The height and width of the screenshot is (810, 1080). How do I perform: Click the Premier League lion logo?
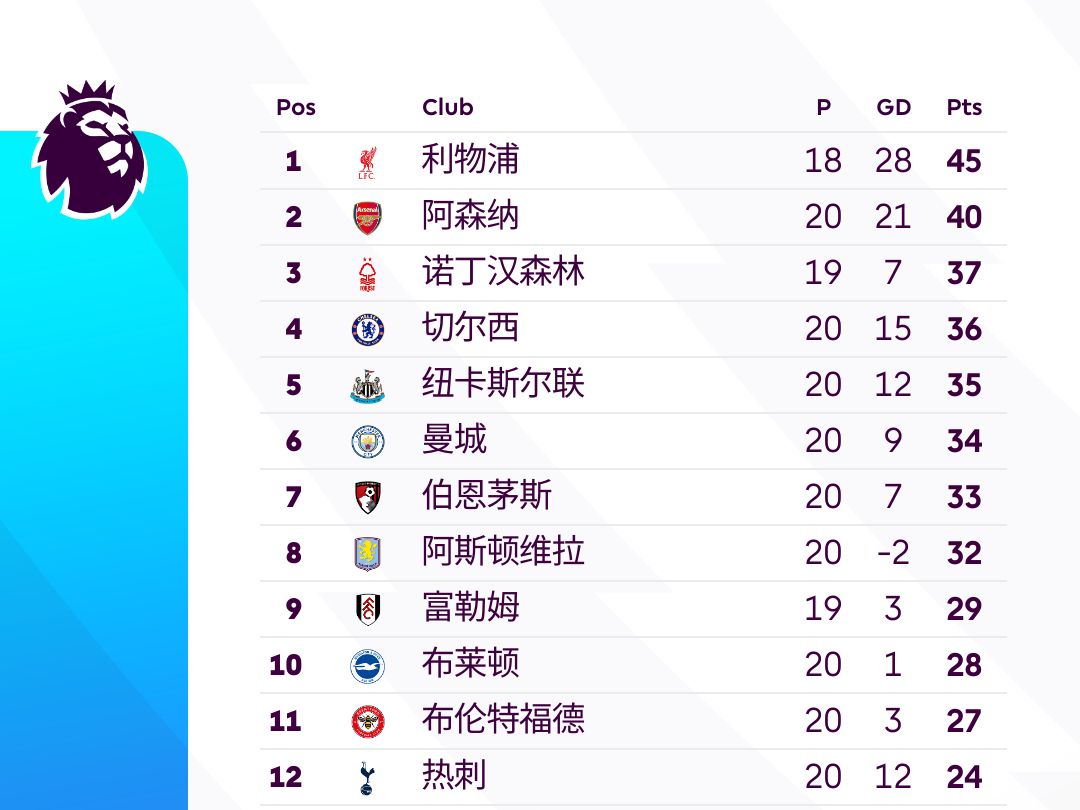(x=90, y=150)
